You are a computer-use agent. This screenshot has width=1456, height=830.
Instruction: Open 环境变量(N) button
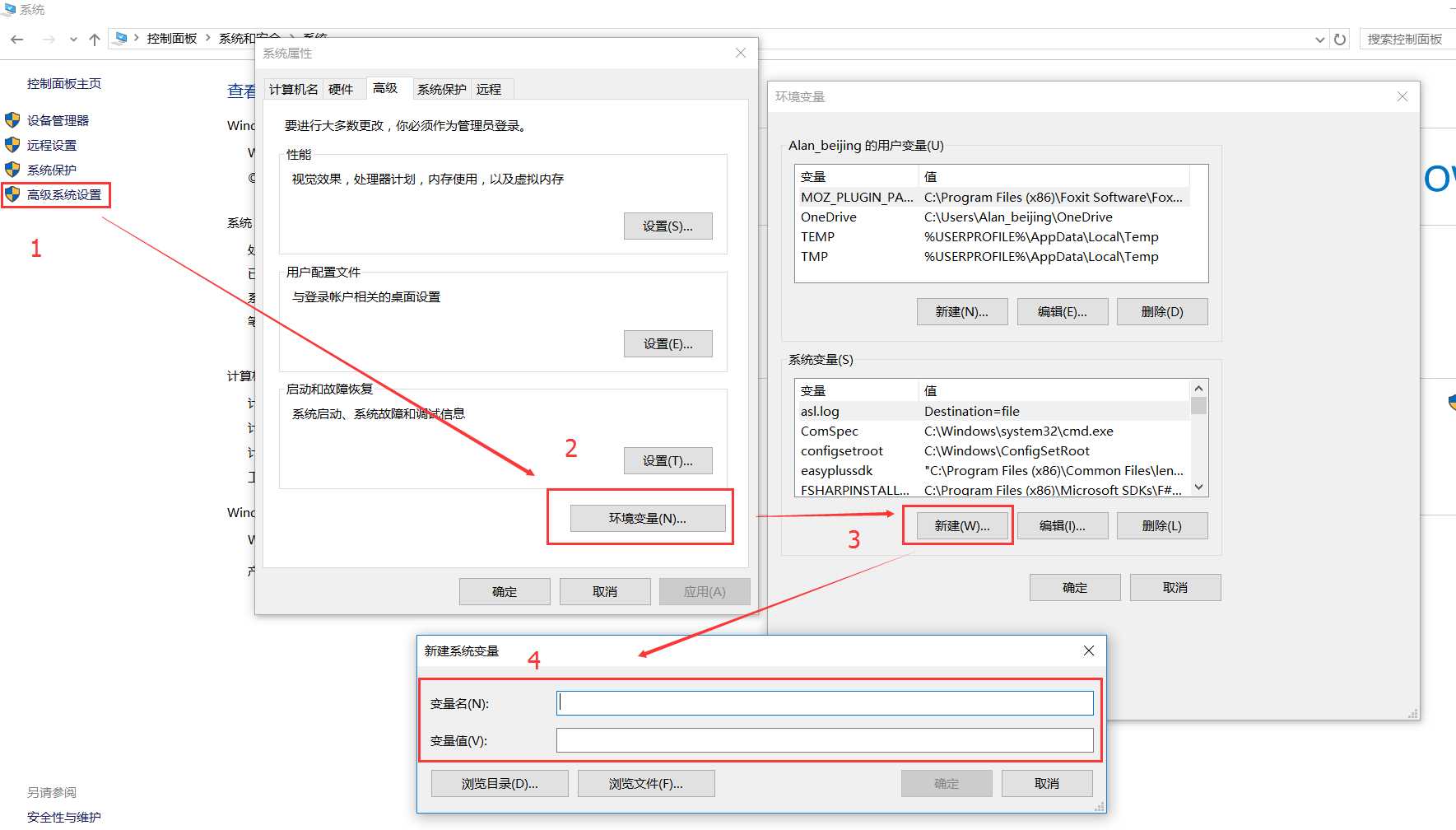[648, 518]
